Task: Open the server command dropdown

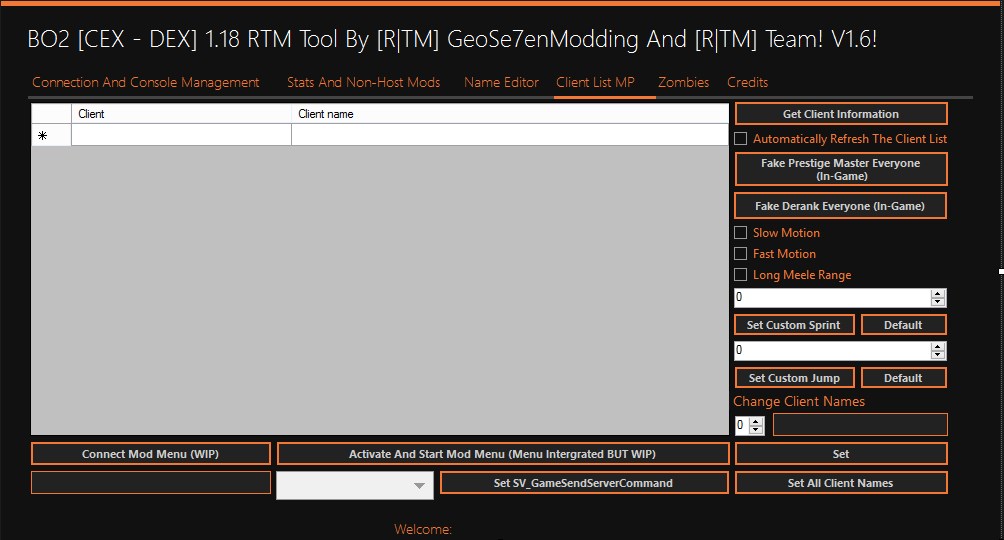Action: click(419, 486)
